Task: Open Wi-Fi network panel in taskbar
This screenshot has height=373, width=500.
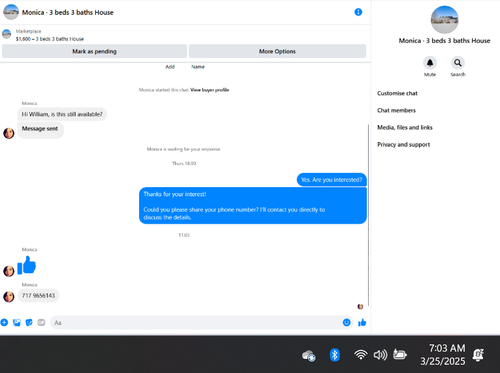Action: pyautogui.click(x=361, y=355)
